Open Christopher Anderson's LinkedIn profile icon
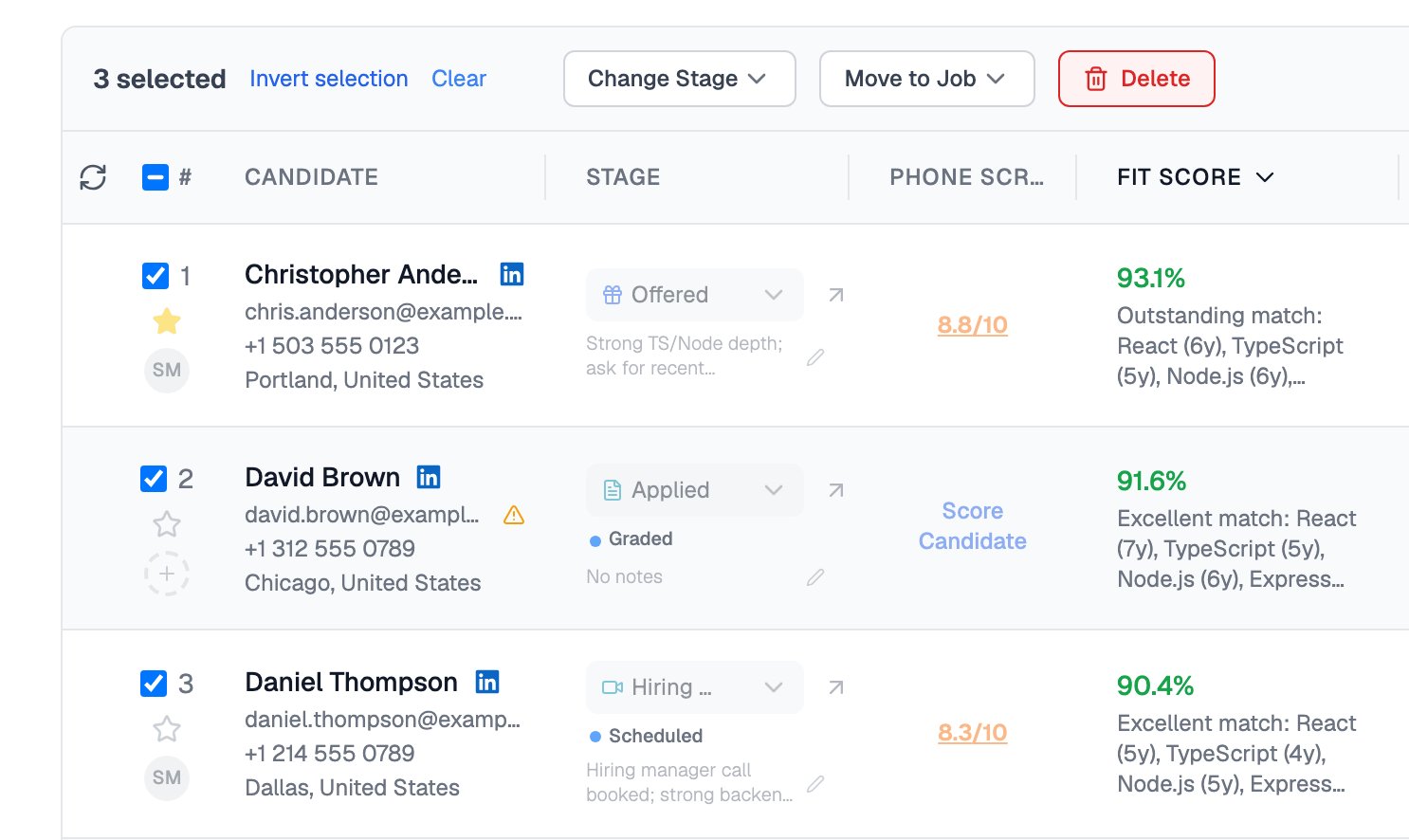 pyautogui.click(x=512, y=274)
